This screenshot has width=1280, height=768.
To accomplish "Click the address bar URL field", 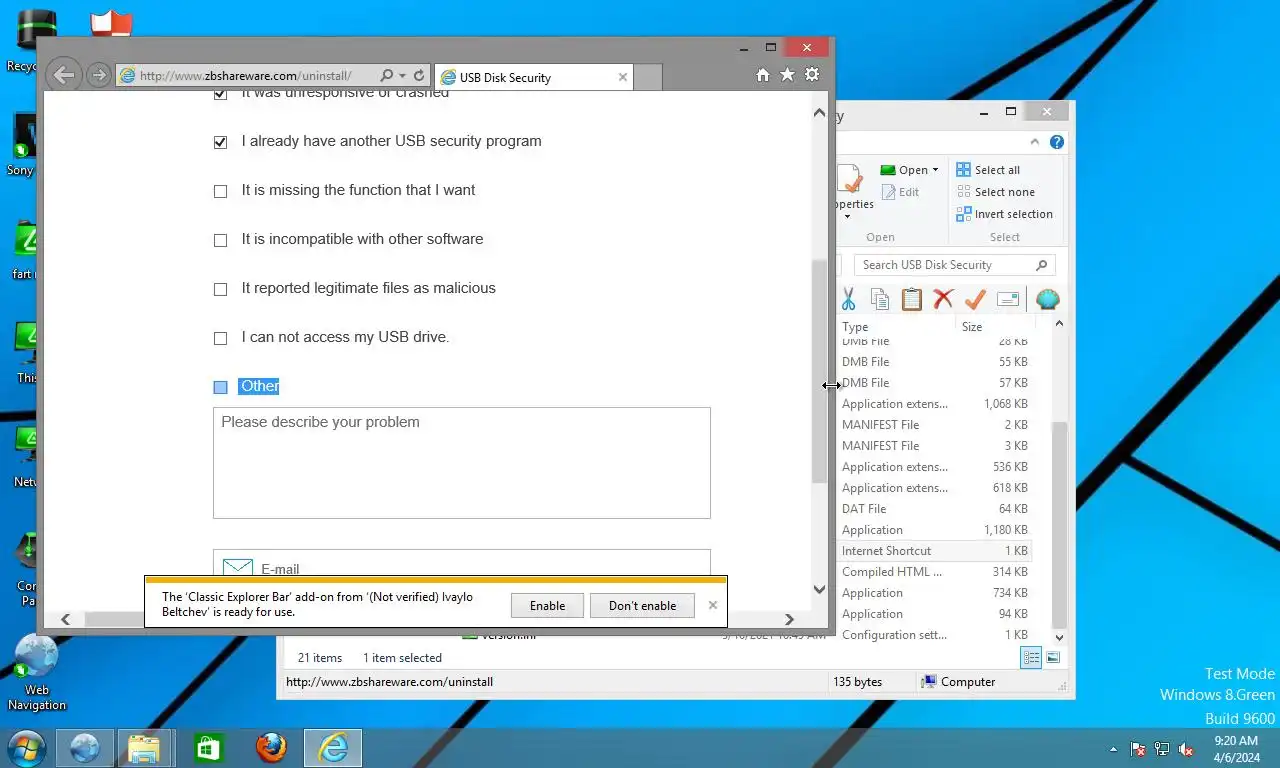I will pyautogui.click(x=245, y=75).
